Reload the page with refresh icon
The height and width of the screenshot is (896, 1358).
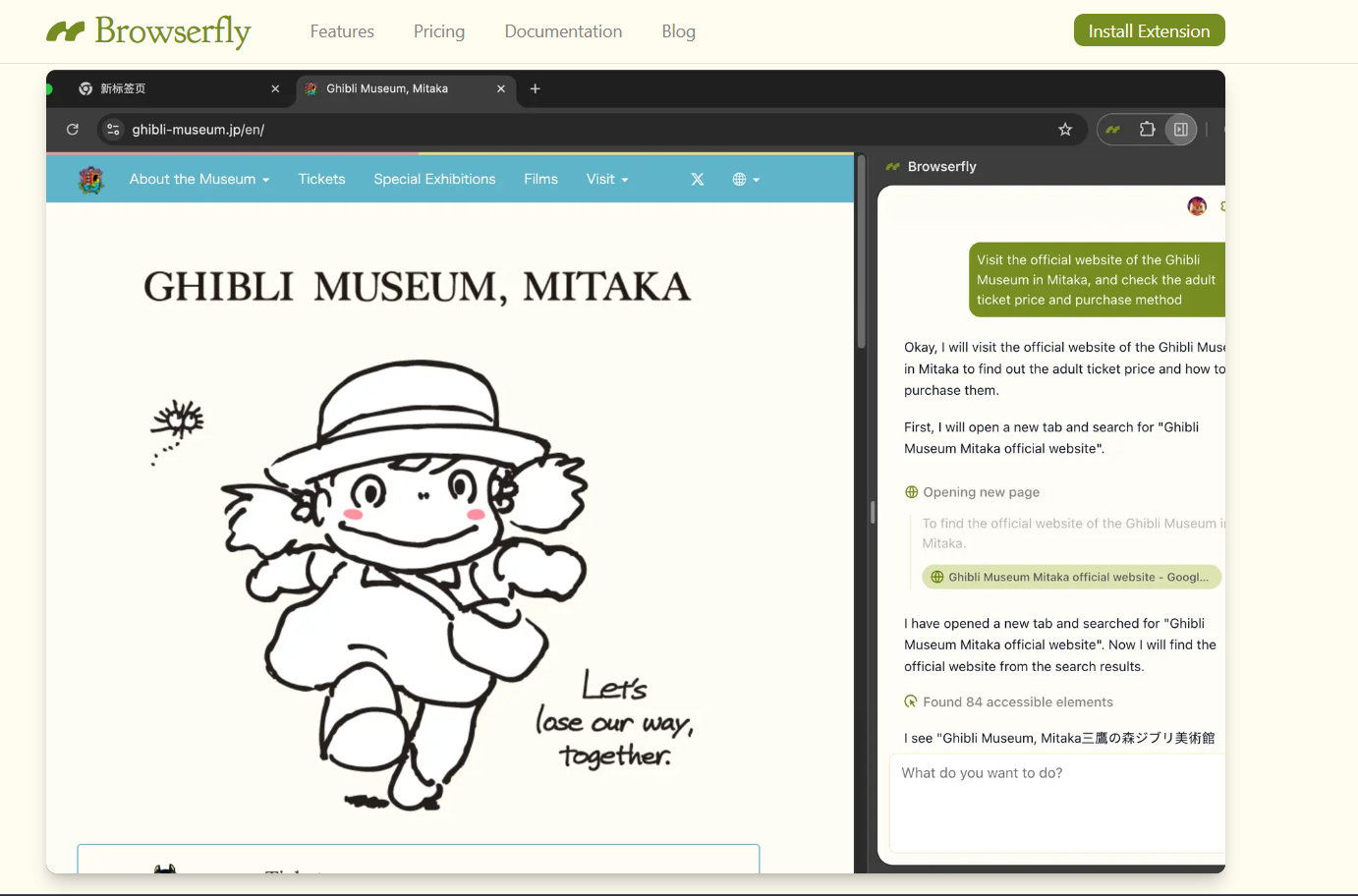point(73,129)
